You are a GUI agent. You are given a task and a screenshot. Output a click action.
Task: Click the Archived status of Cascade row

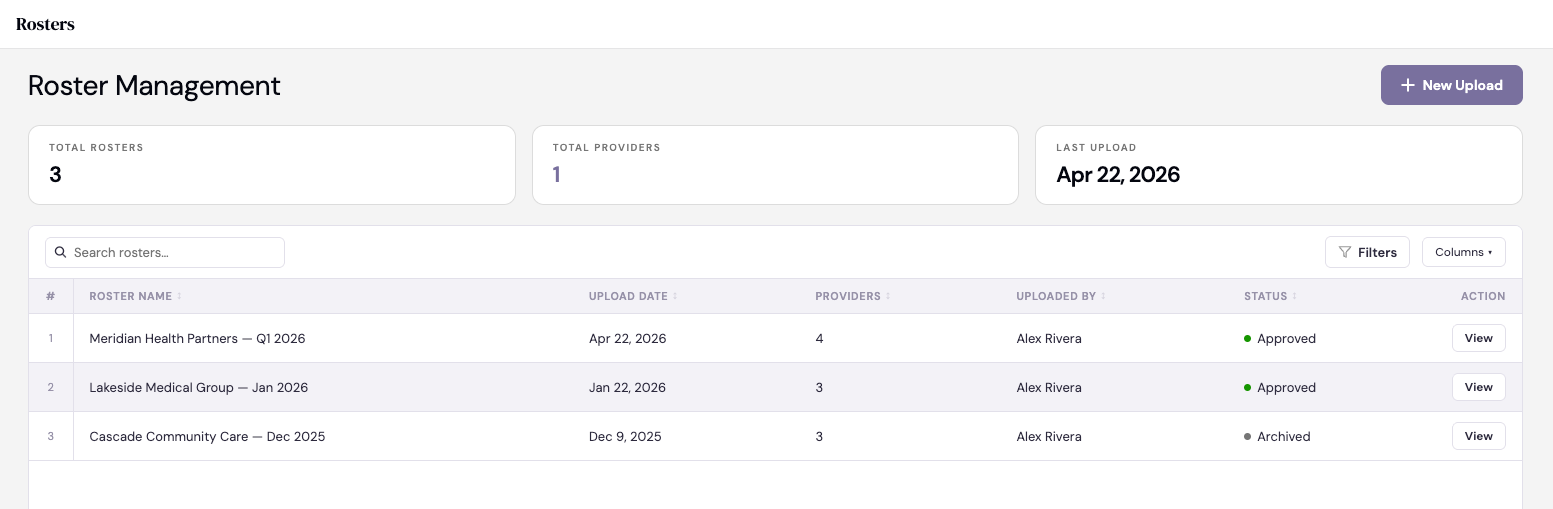(x=1283, y=437)
